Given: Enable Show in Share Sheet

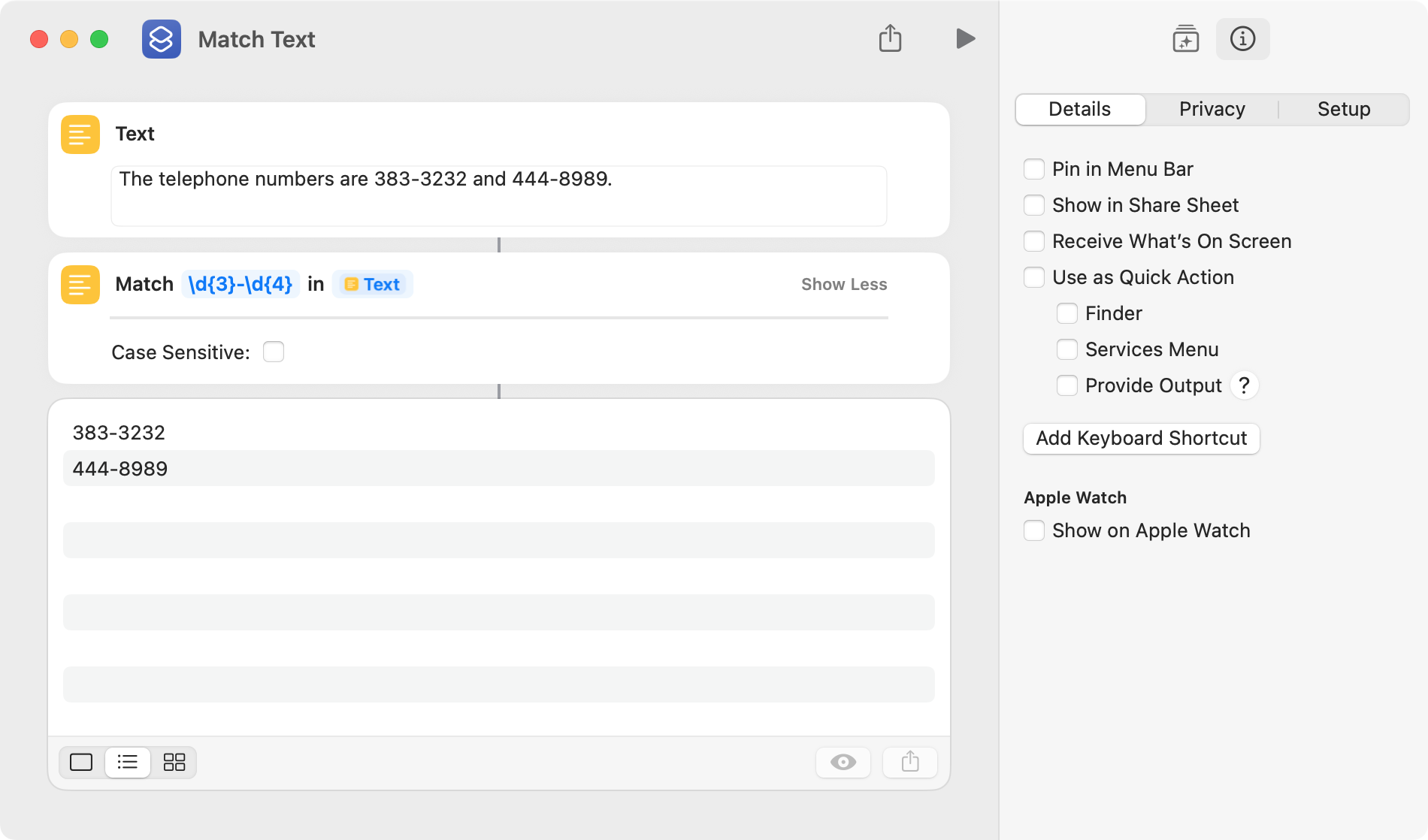Looking at the screenshot, I should coord(1034,205).
